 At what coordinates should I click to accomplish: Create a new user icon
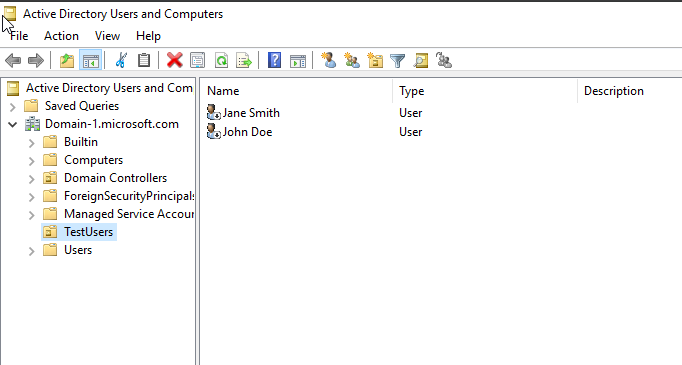[328, 60]
